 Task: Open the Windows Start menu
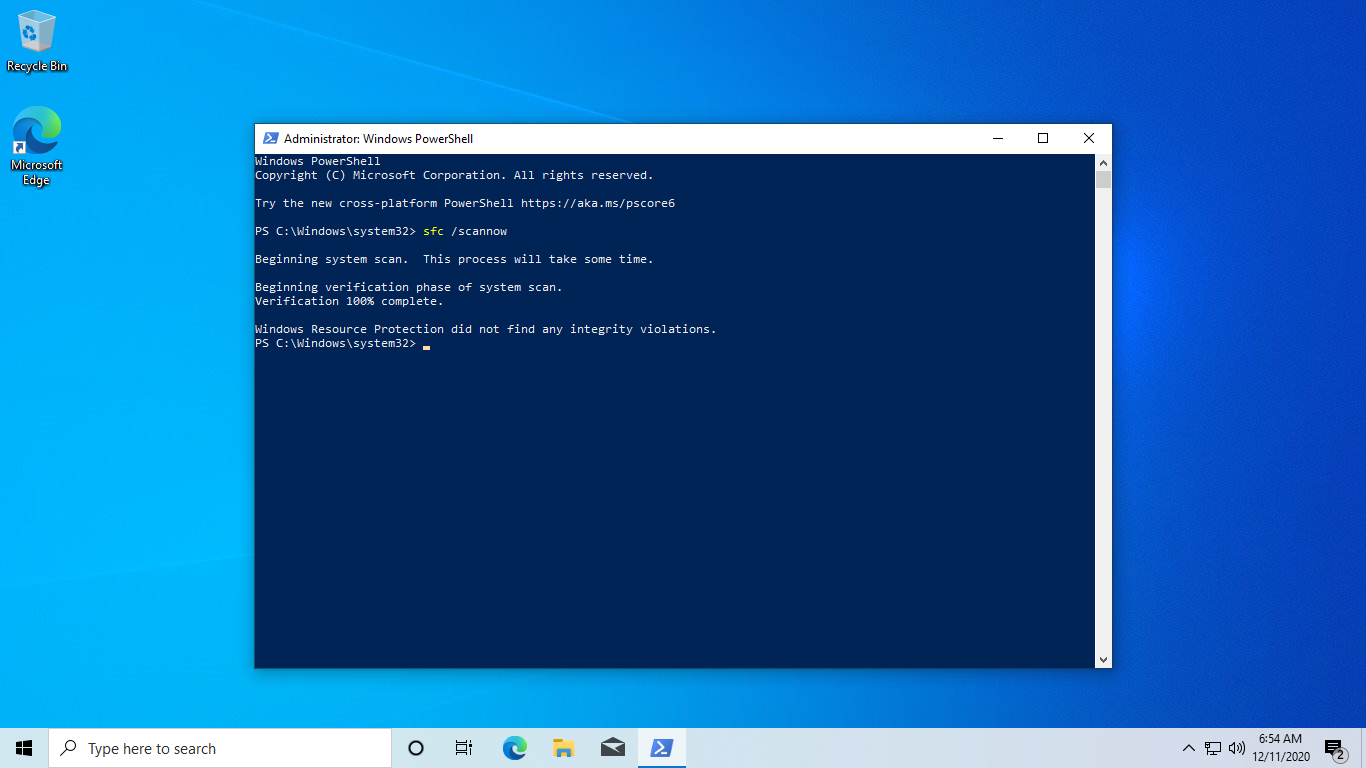24,748
